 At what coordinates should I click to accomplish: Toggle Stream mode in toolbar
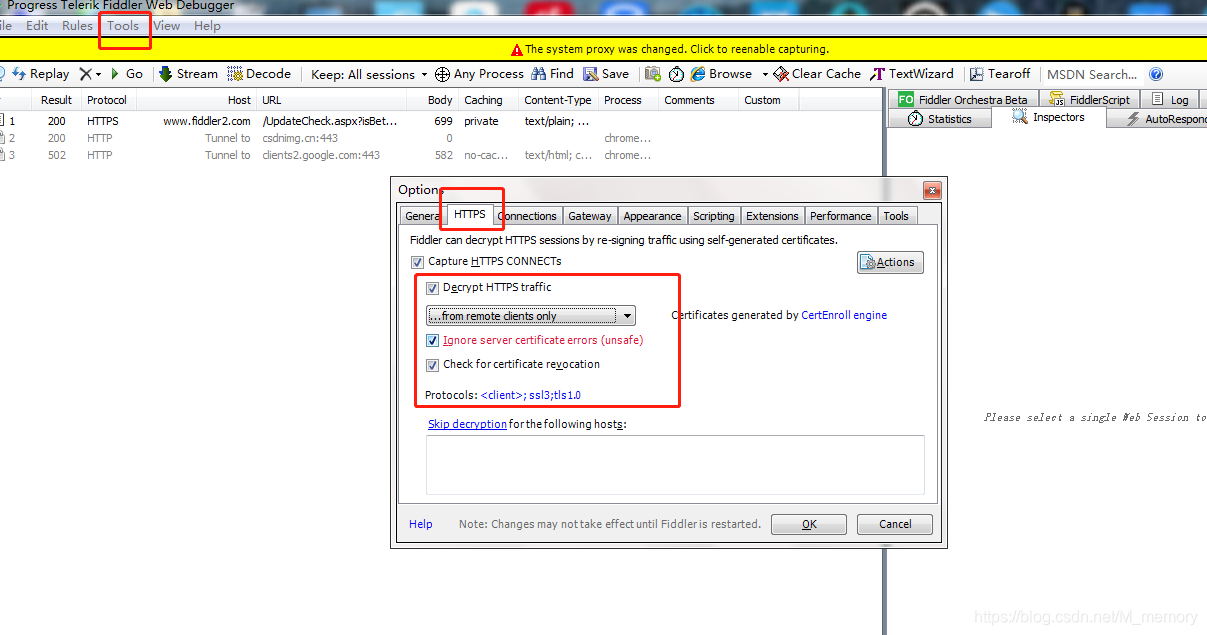pos(188,74)
